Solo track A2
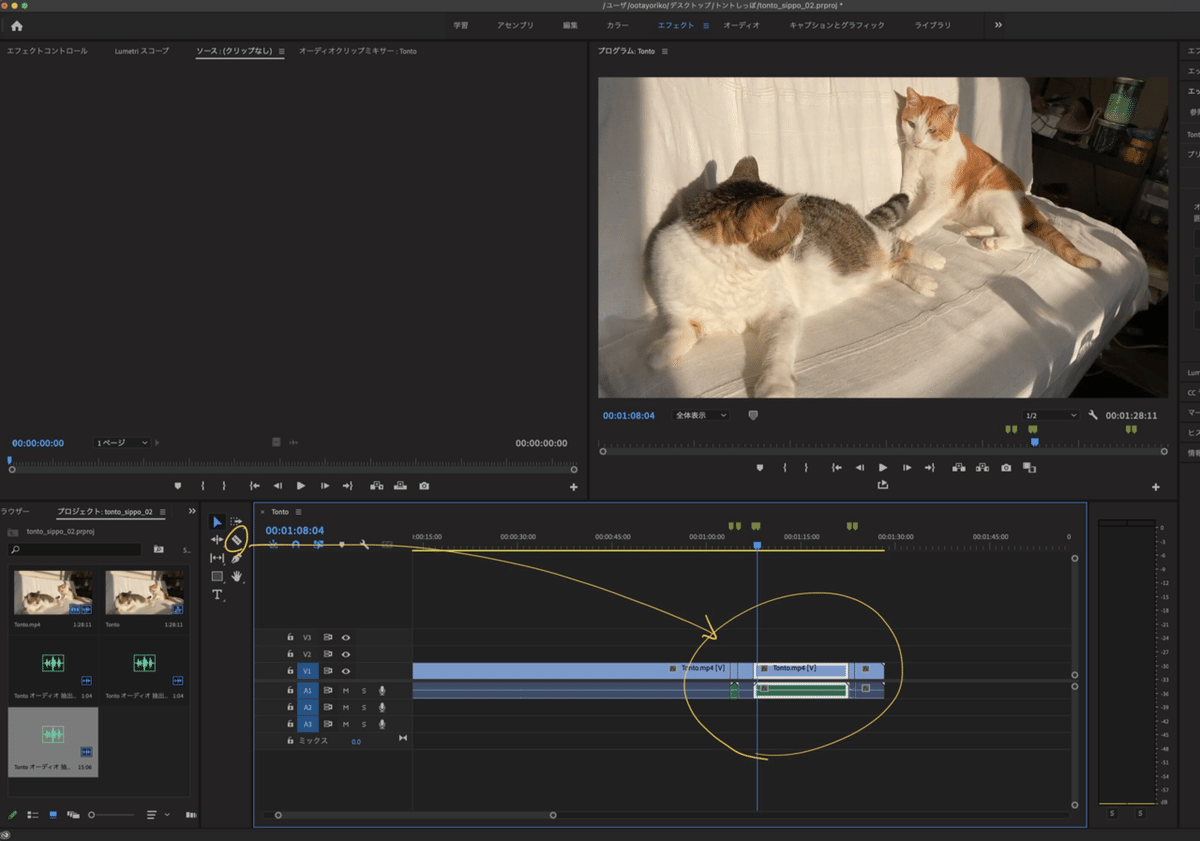 point(364,707)
